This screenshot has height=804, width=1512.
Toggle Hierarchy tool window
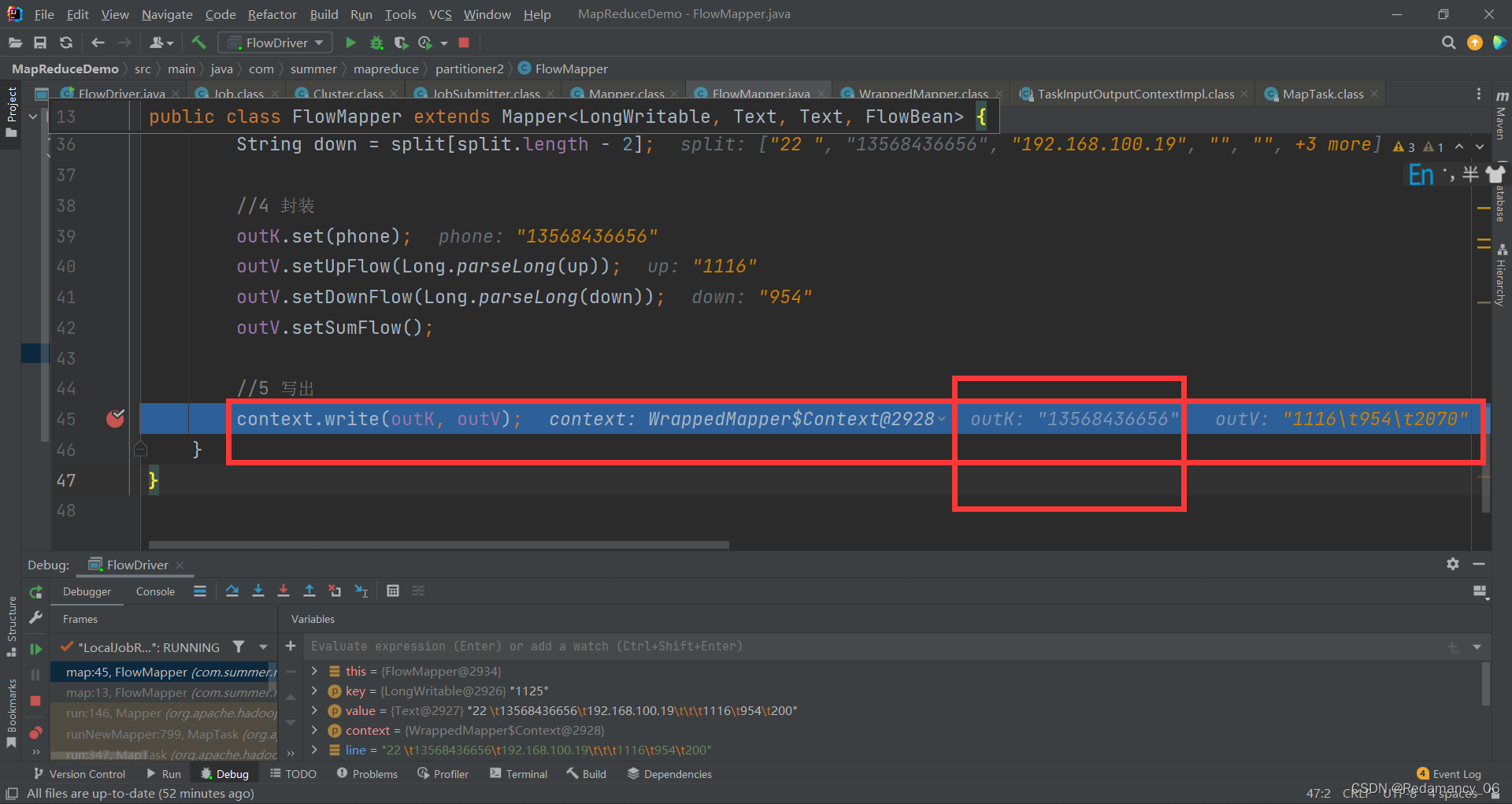pyautogui.click(x=1502, y=274)
